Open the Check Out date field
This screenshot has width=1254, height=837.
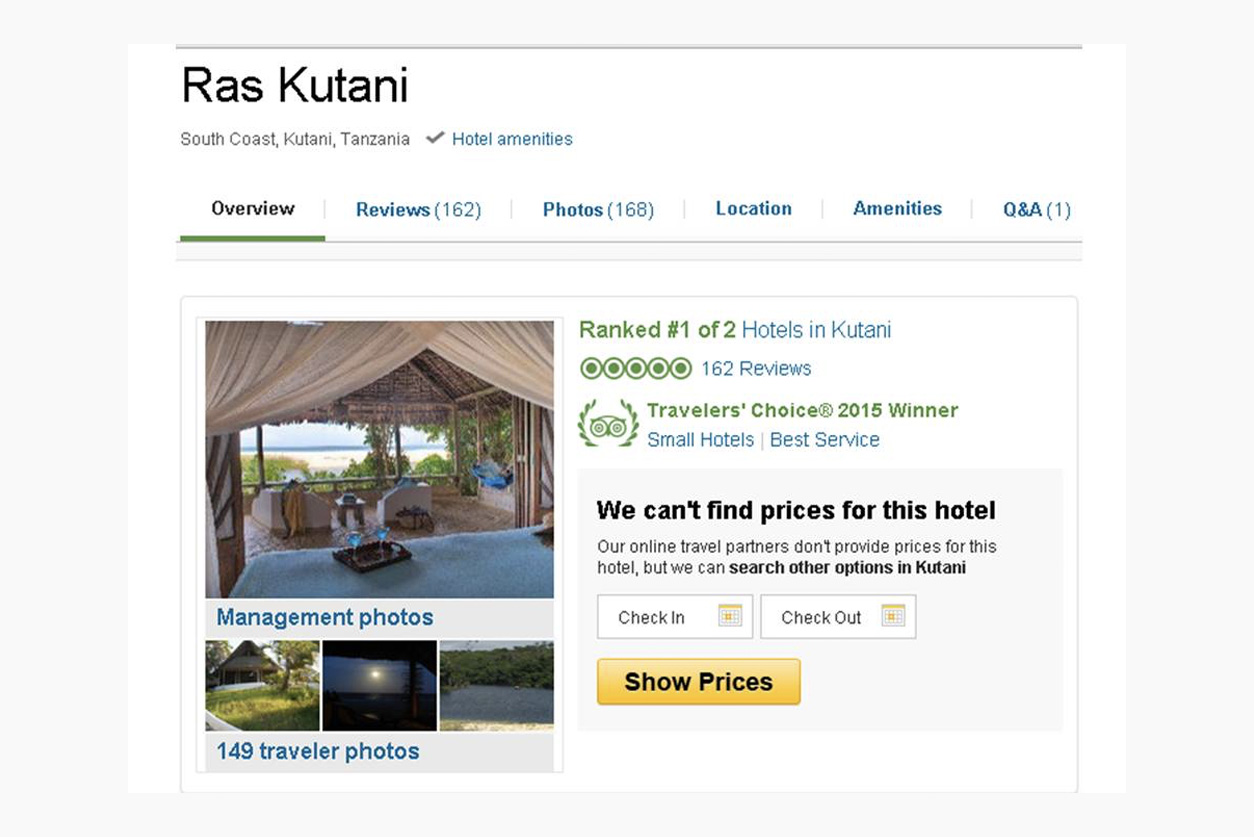[838, 617]
